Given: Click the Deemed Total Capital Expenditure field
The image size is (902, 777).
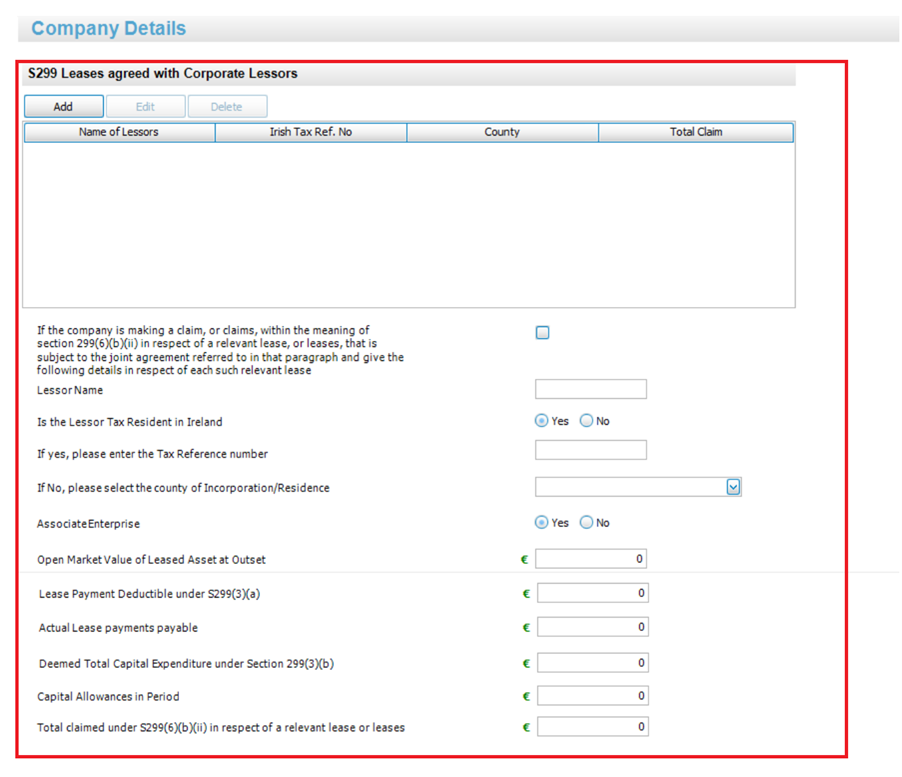Looking at the screenshot, I should click(x=593, y=663).
